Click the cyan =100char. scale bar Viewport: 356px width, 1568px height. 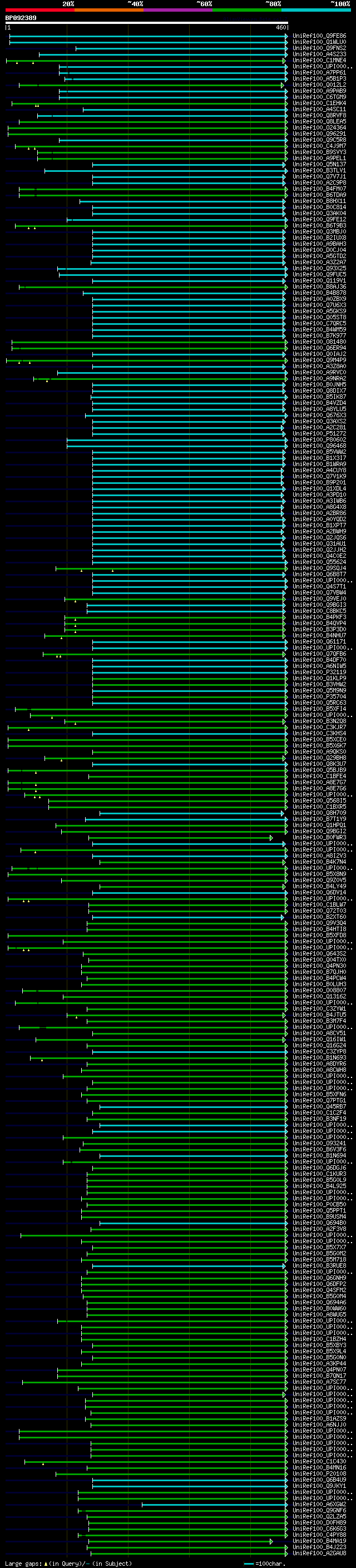pyautogui.click(x=248, y=1564)
